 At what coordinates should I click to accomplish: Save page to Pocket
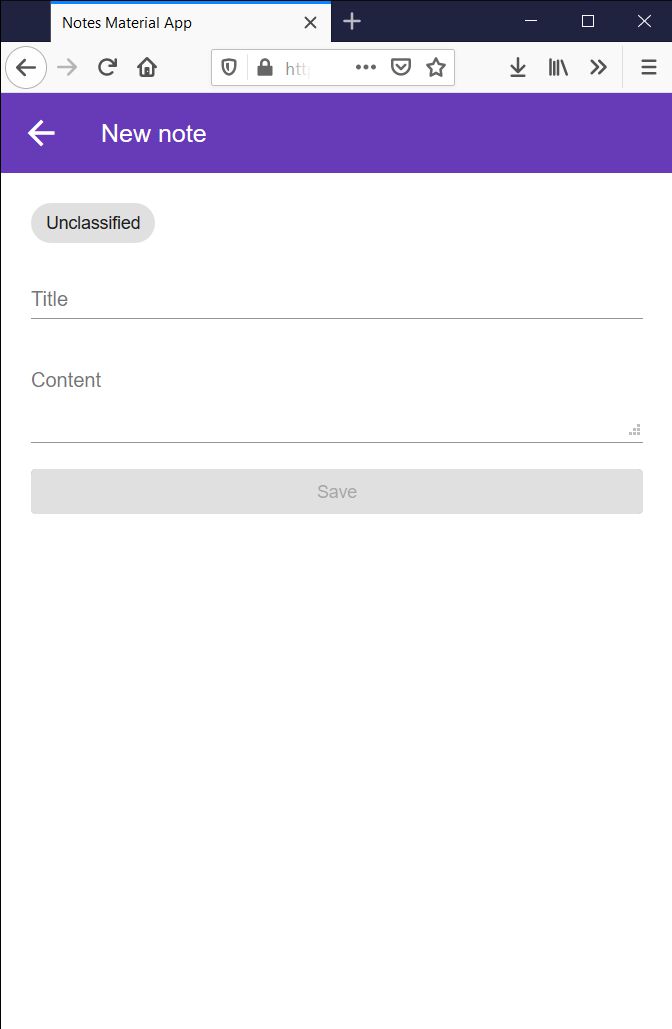[400, 68]
